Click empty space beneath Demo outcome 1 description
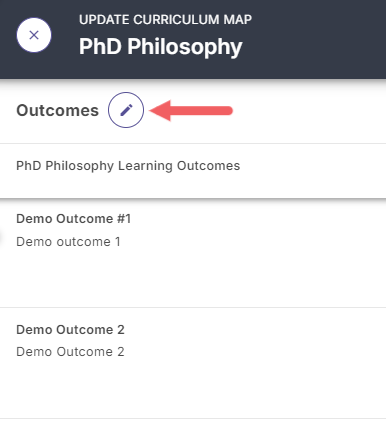The width and height of the screenshot is (386, 427). coord(193,278)
